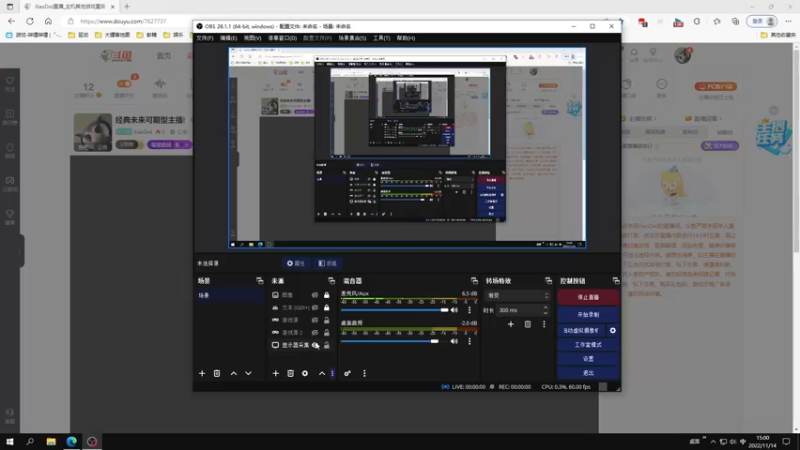
Task: Toggle visibility eye of the 游戏源 source
Action: pos(315,320)
